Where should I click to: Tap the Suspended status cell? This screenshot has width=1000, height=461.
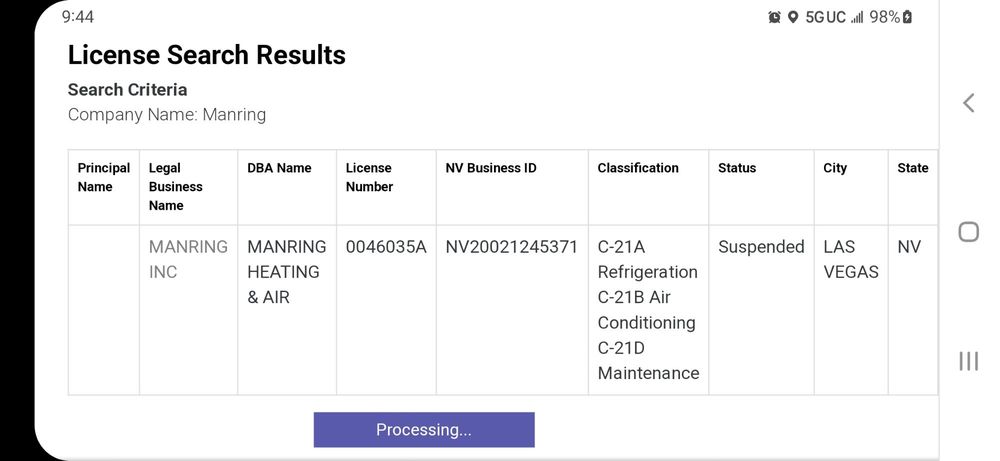[761, 247]
